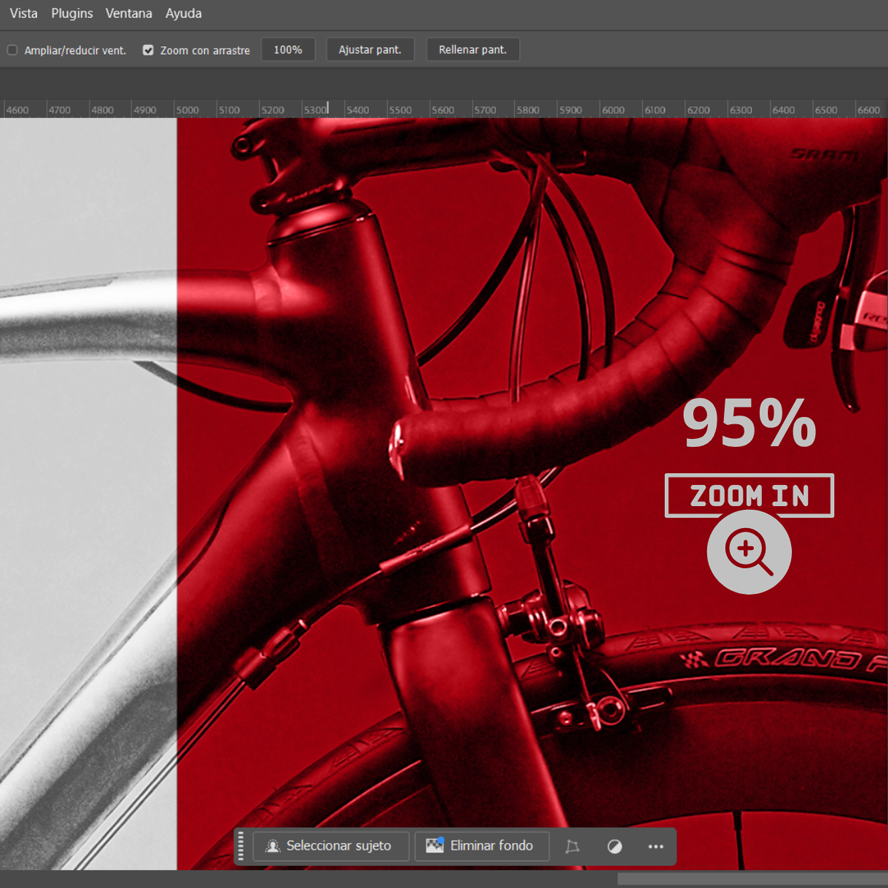This screenshot has height=888, width=888.
Task: Click the ZOOM IN label on canvas
Action: 749,496
